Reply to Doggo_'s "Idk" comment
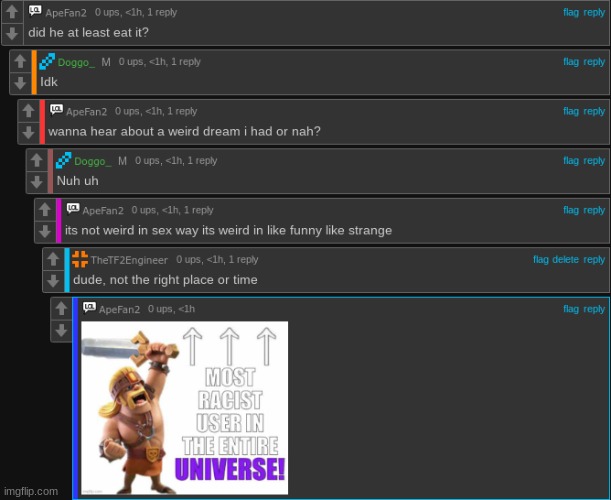The height and width of the screenshot is (500, 611). [594, 62]
